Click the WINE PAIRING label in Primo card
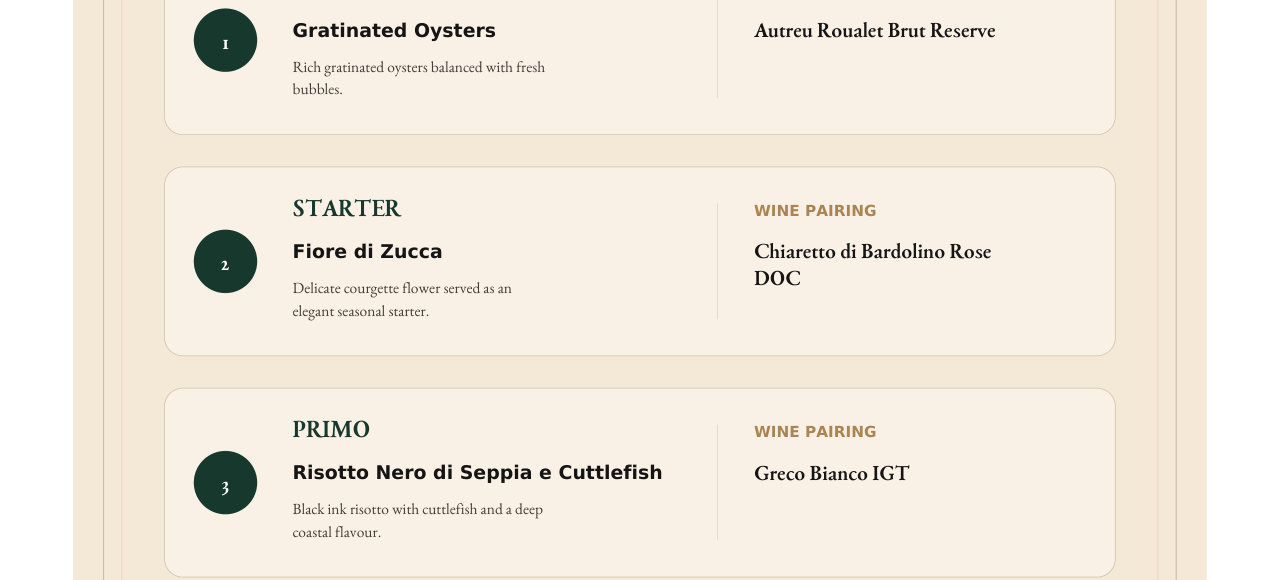1280x580 pixels. click(815, 432)
